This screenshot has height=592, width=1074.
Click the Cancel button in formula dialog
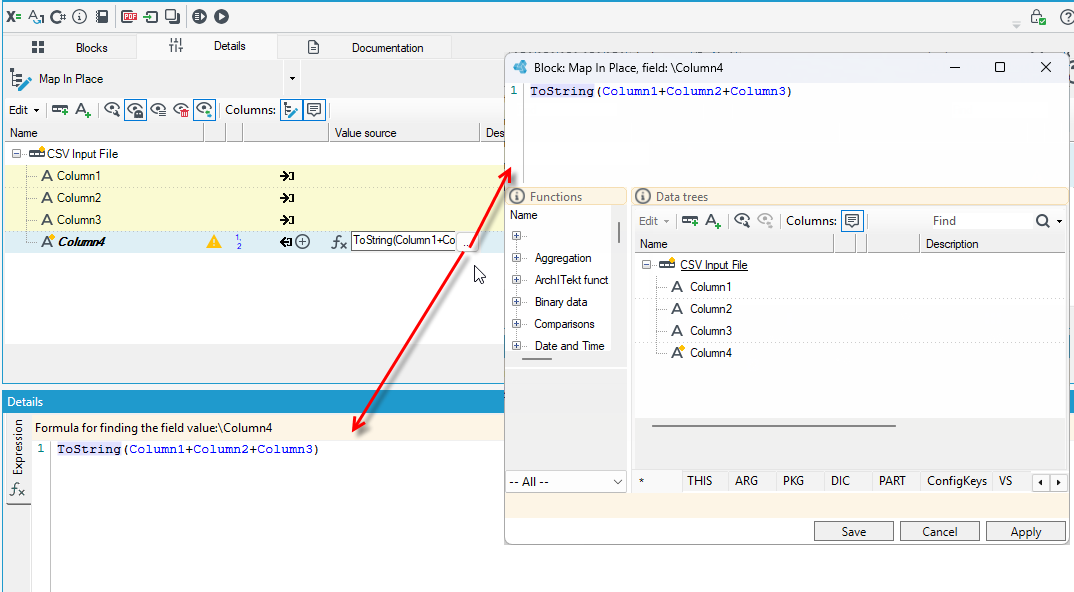pyautogui.click(x=939, y=532)
